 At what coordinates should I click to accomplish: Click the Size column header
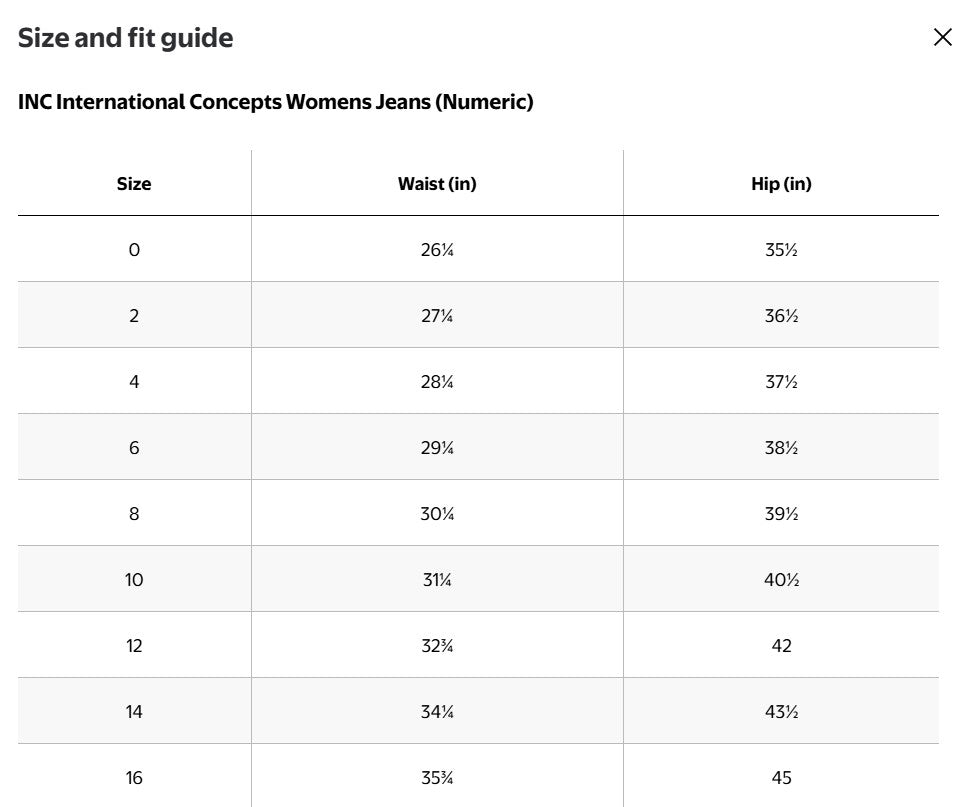(134, 184)
